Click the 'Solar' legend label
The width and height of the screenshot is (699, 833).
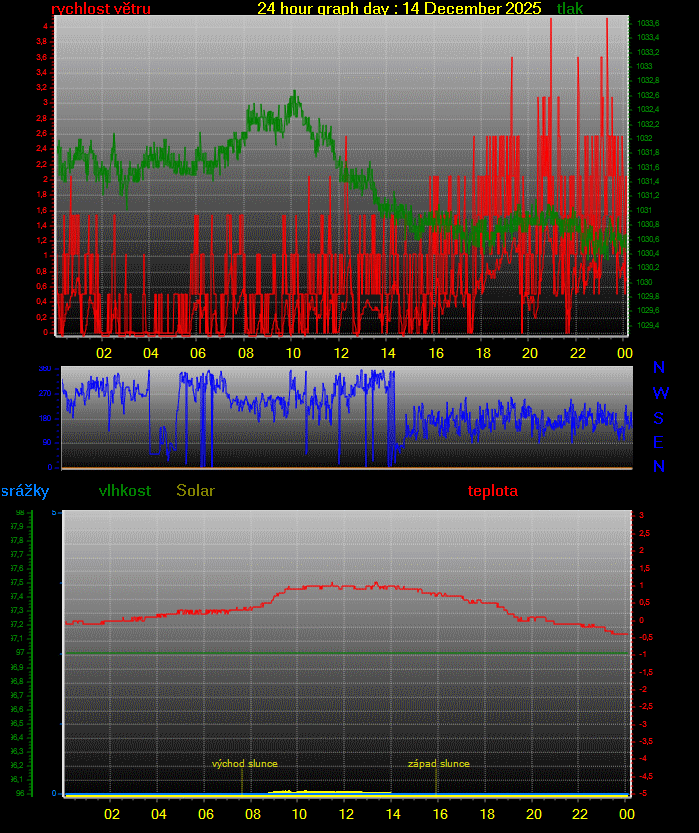(x=195, y=491)
